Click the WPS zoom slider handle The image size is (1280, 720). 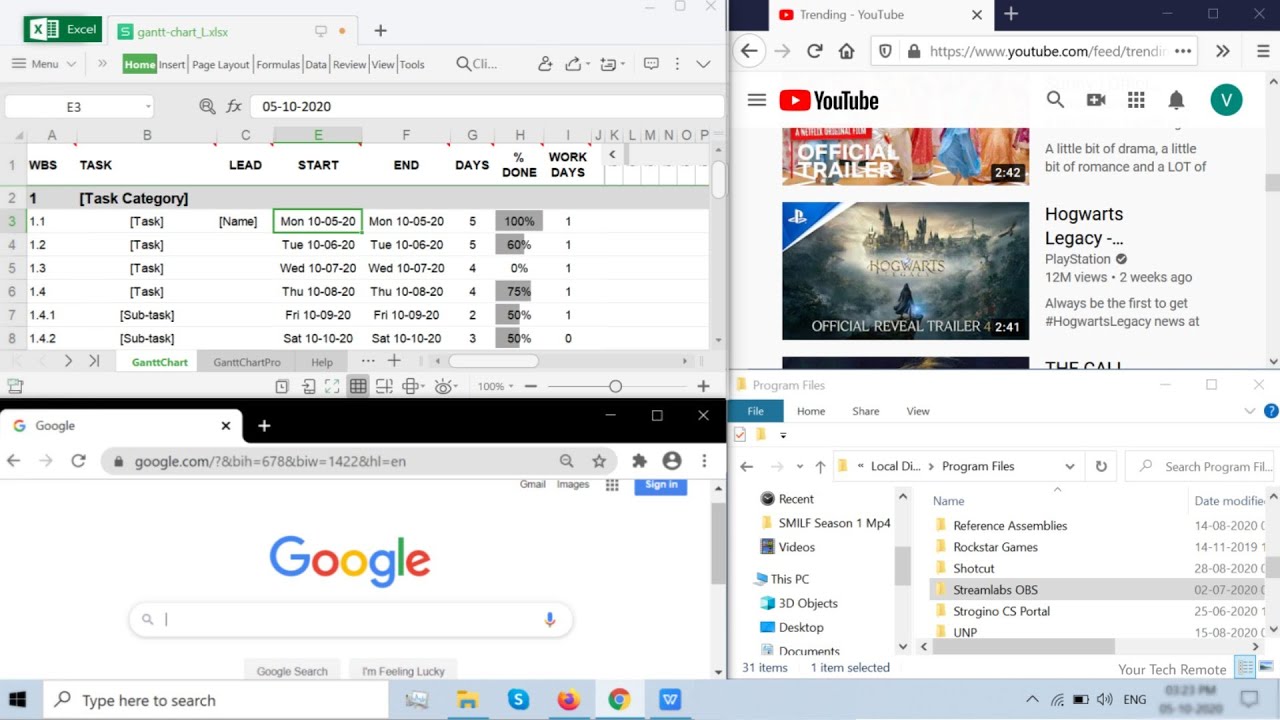615,387
